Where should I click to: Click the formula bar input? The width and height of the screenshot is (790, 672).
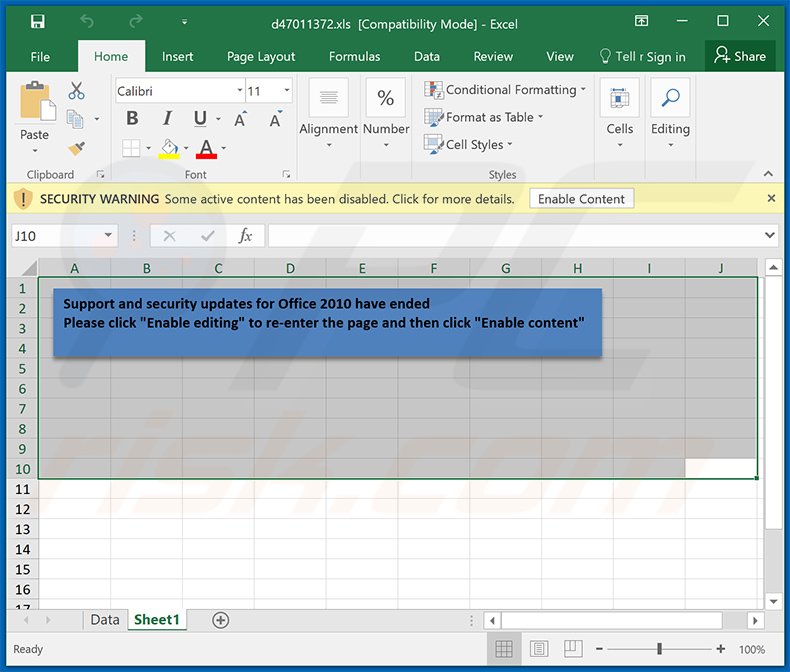point(515,235)
